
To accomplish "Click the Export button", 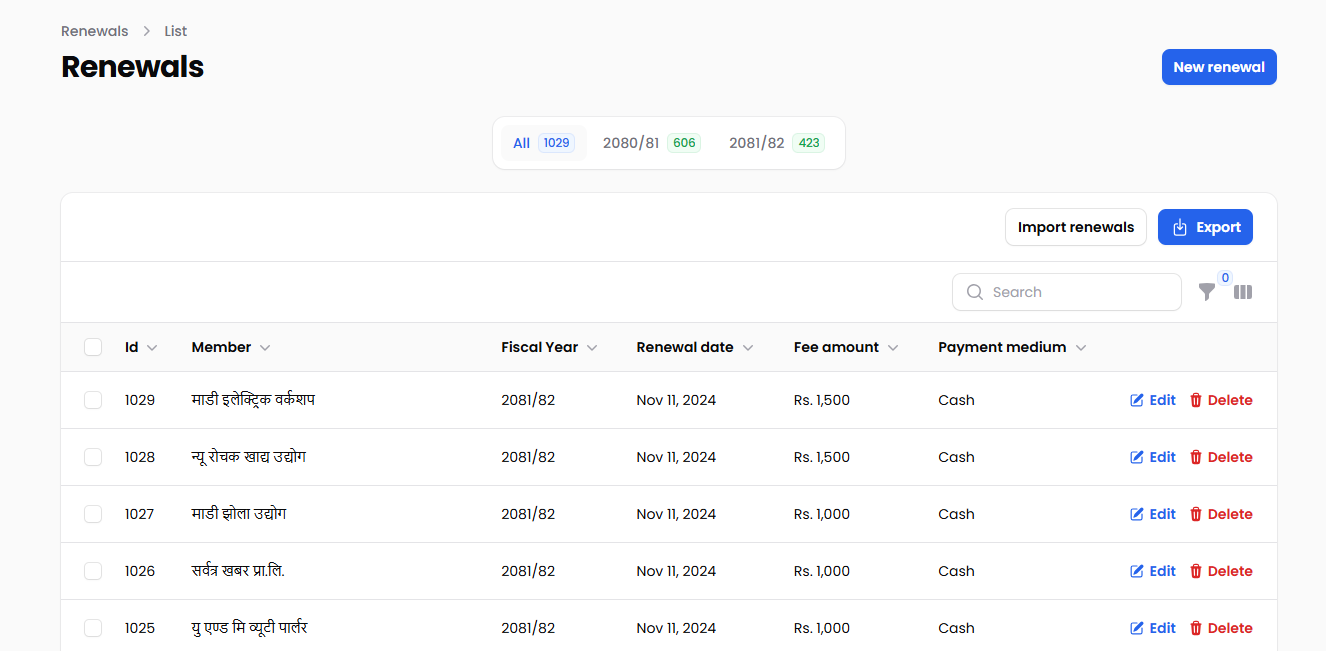I will pyautogui.click(x=1205, y=227).
